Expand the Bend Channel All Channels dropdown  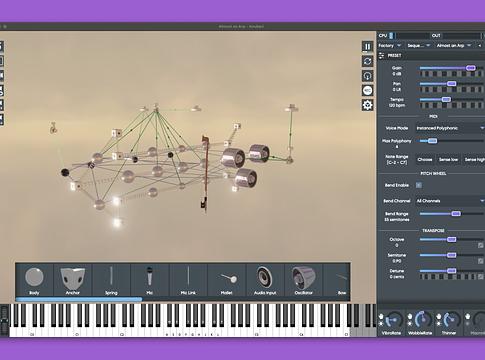(x=450, y=201)
